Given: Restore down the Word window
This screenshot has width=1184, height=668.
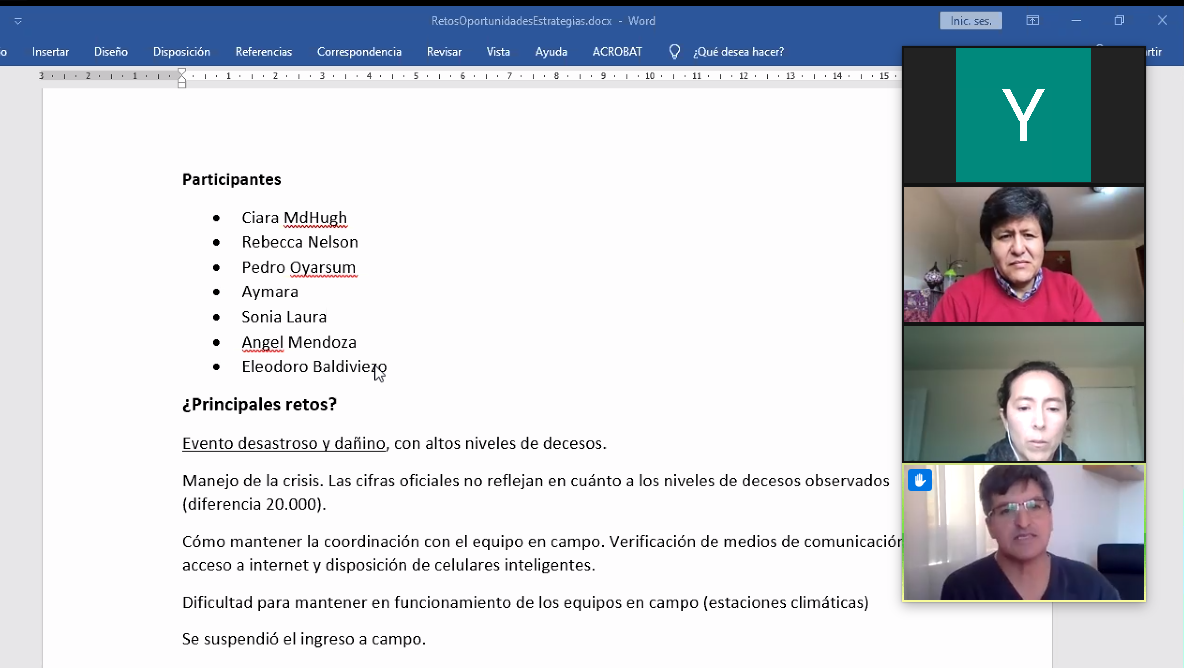Looking at the screenshot, I should click(1119, 20).
